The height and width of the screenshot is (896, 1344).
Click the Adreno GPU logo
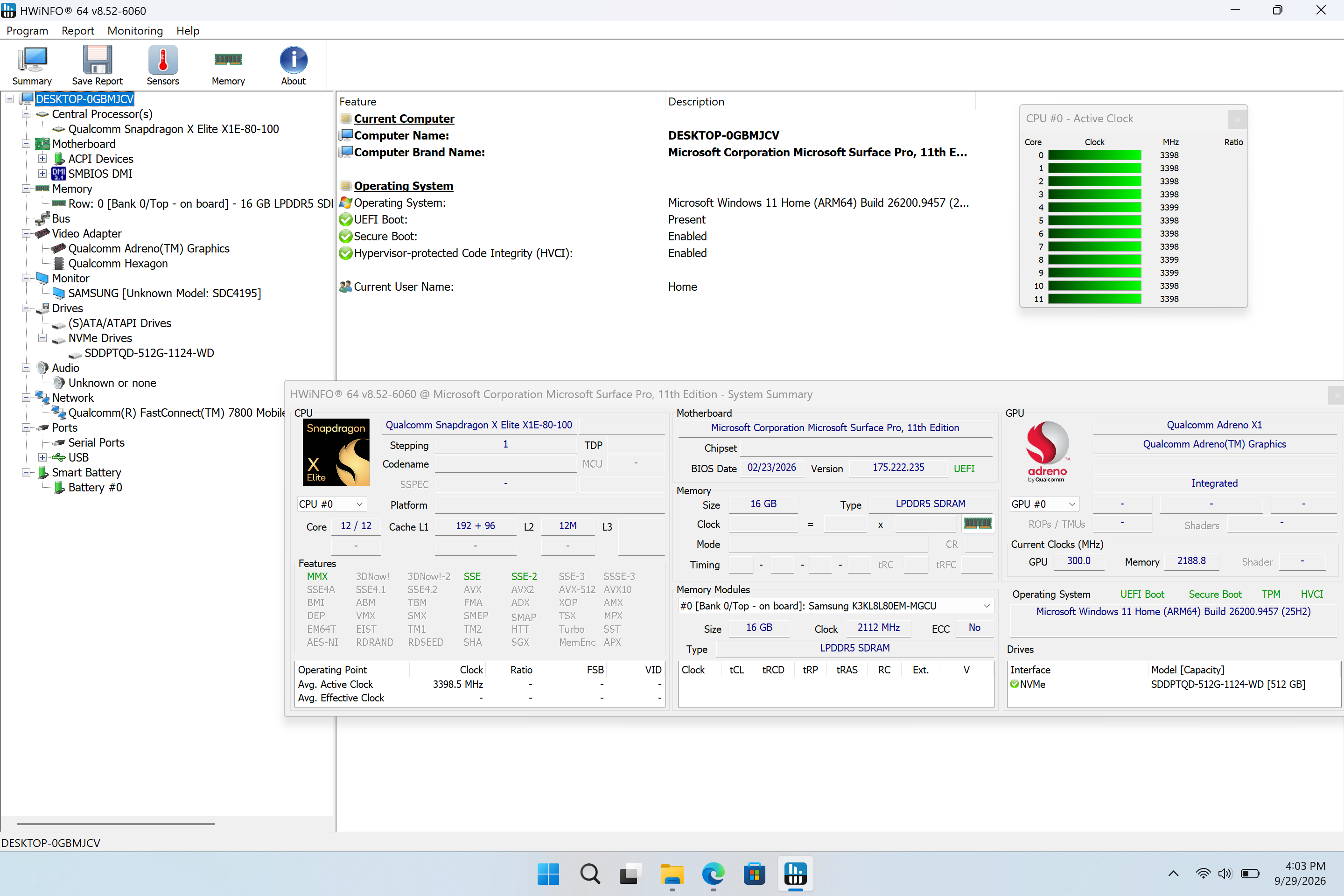pyautogui.click(x=1047, y=451)
